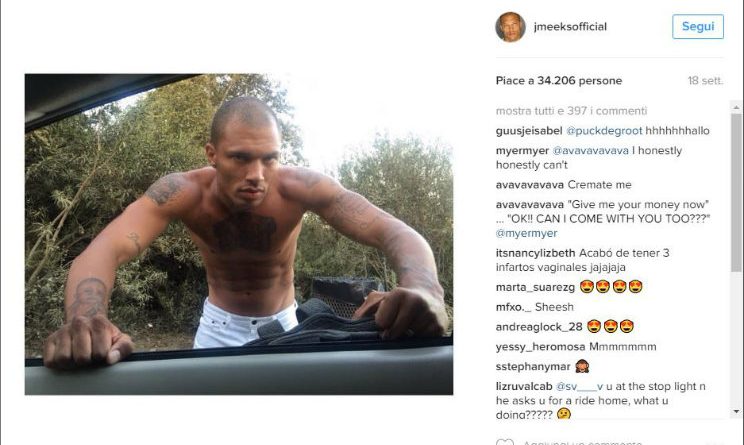Screen dimensions: 744x445
Task: Click the scrollbar up arrow in comments
Action: 736,108
